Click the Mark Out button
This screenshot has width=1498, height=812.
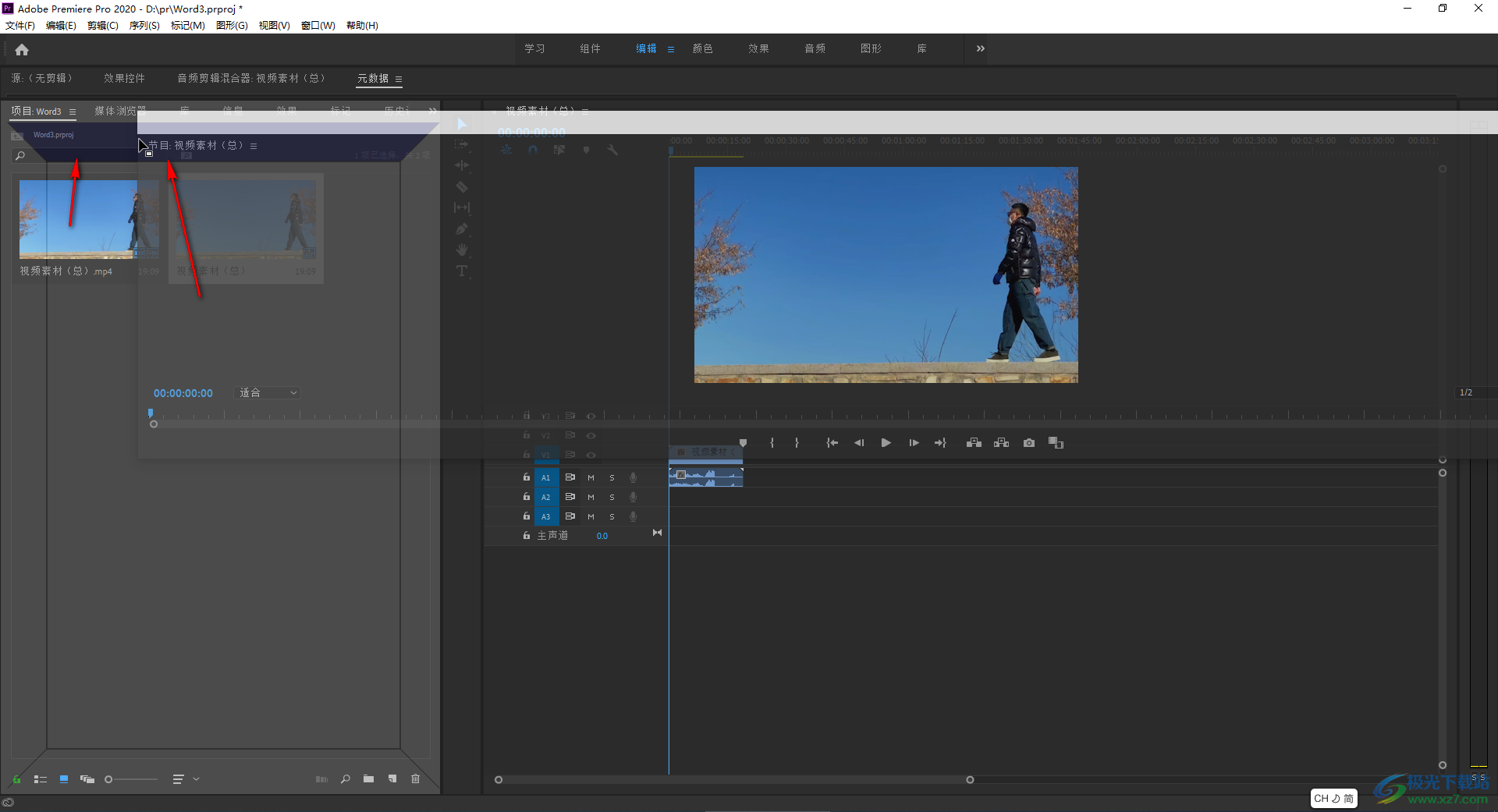coord(797,443)
